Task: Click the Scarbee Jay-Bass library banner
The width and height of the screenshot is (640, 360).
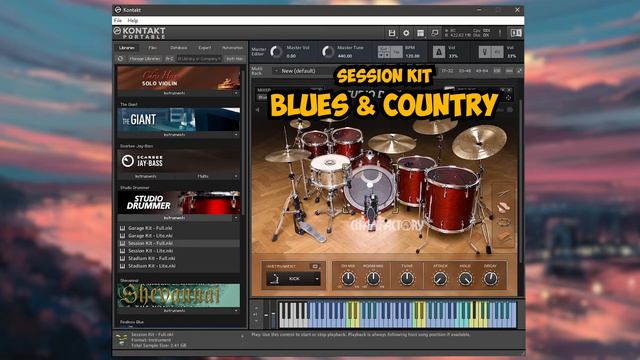Action: point(179,161)
